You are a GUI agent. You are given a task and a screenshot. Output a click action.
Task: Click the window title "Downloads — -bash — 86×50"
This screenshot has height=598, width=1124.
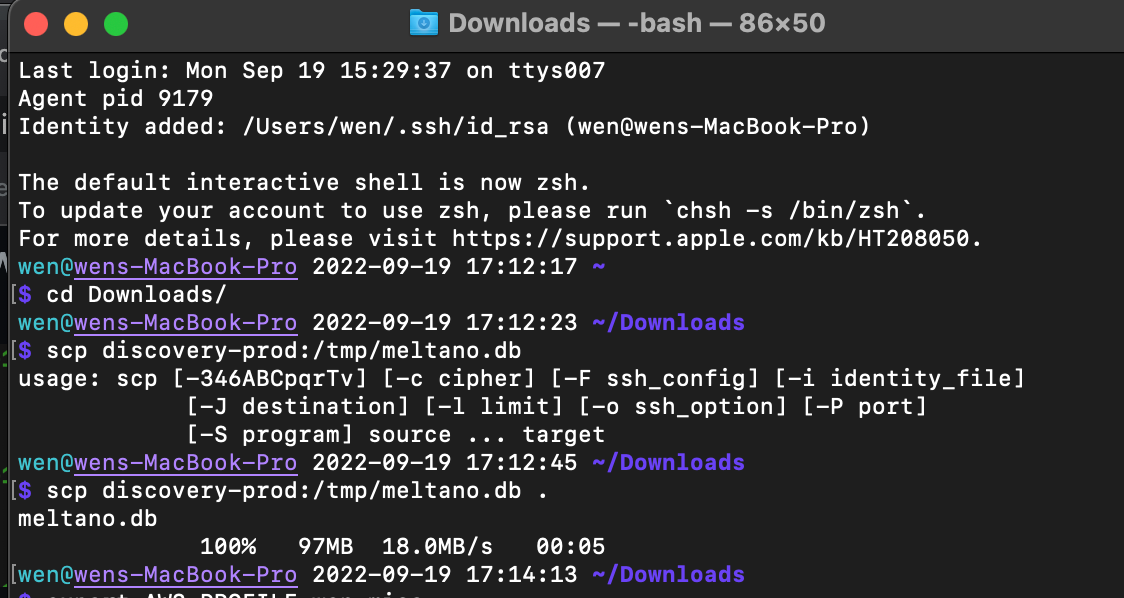pos(637,22)
